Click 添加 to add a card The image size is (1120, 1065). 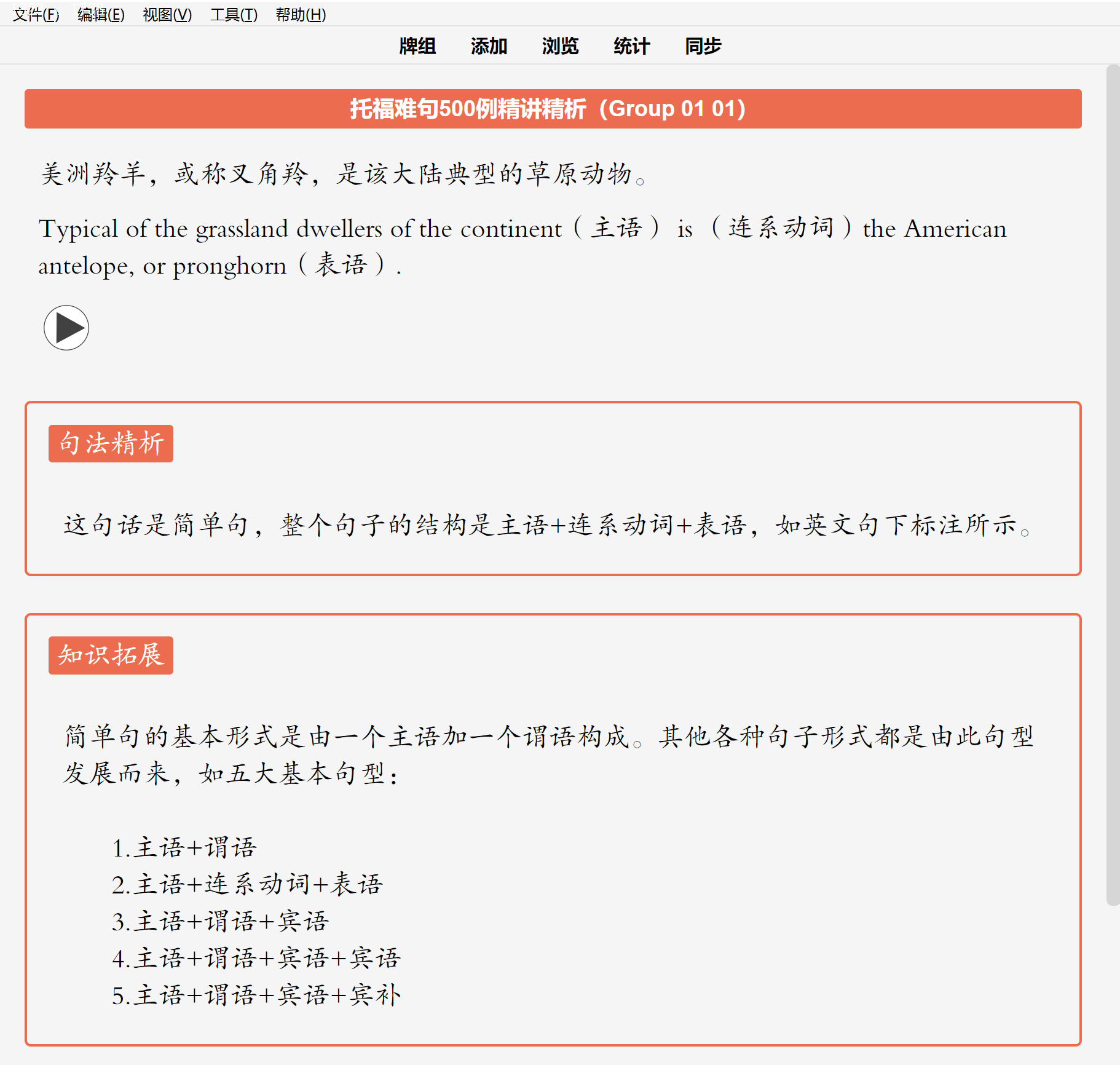pyautogui.click(x=489, y=46)
